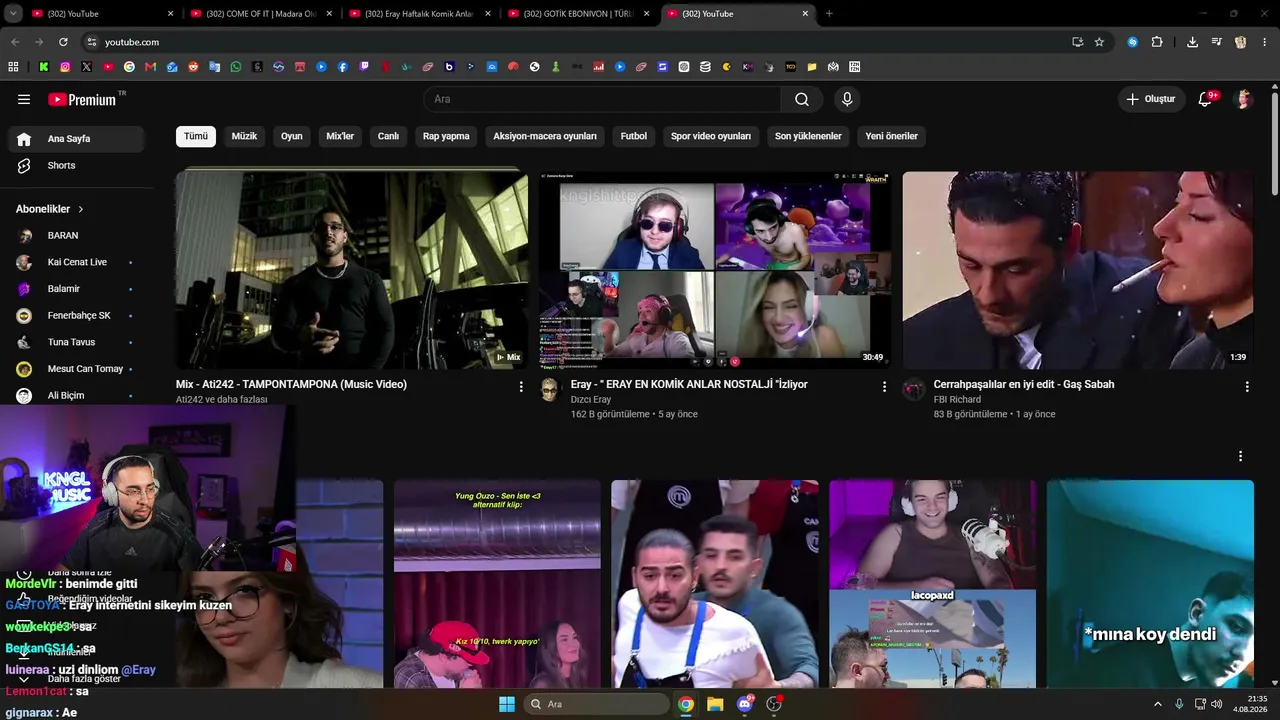Open Kai Cenat Live channel
1280x720 pixels.
(x=76, y=262)
